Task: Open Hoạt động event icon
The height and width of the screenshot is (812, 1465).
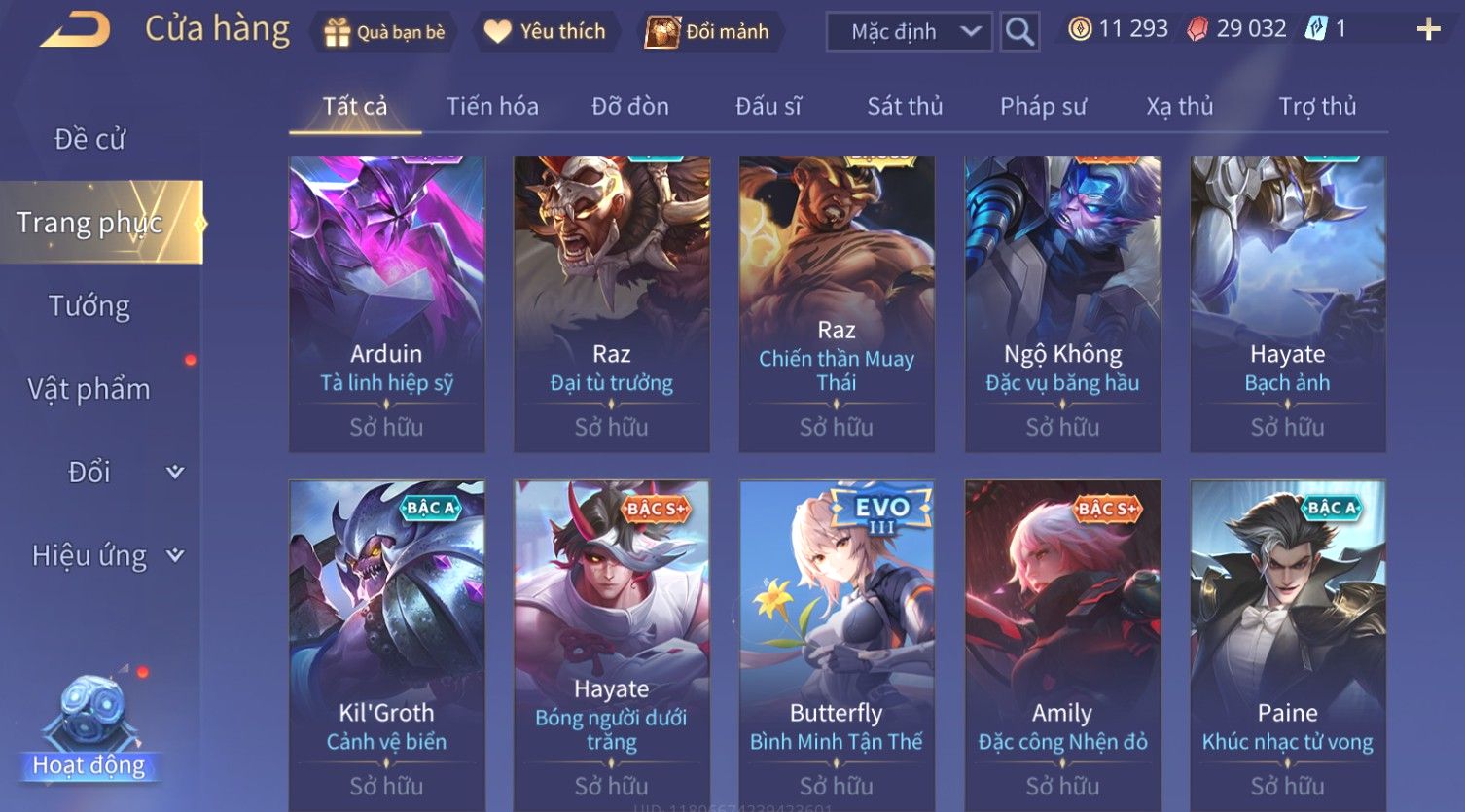Action: pos(89,724)
